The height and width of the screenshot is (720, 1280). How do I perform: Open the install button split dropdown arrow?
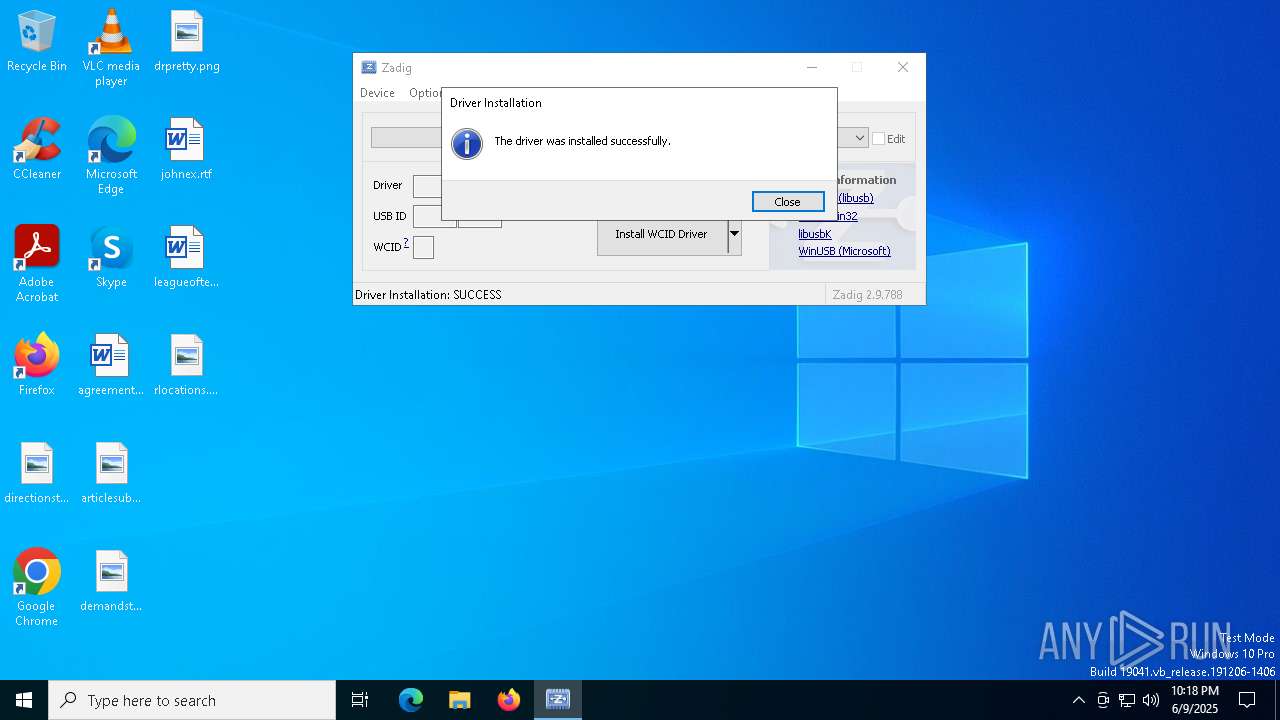[734, 234]
